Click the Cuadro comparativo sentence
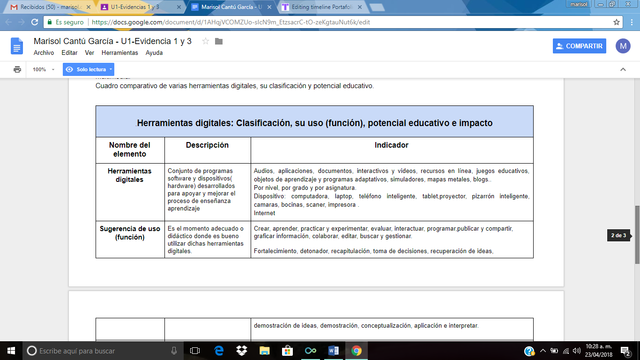 pos(234,86)
